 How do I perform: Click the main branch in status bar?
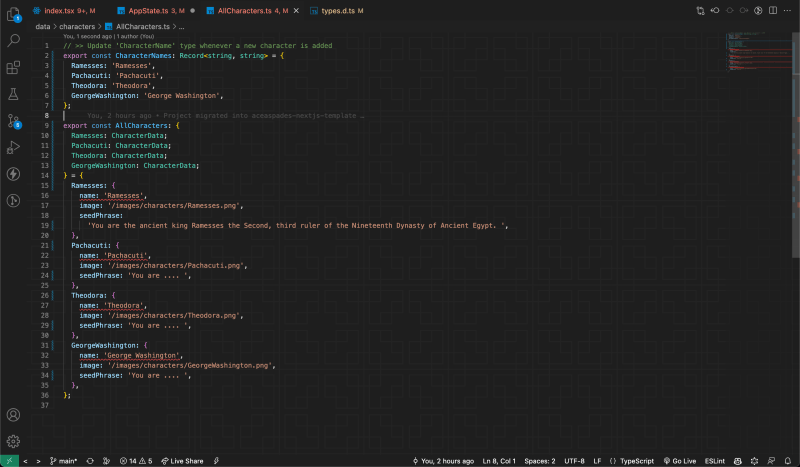64,461
